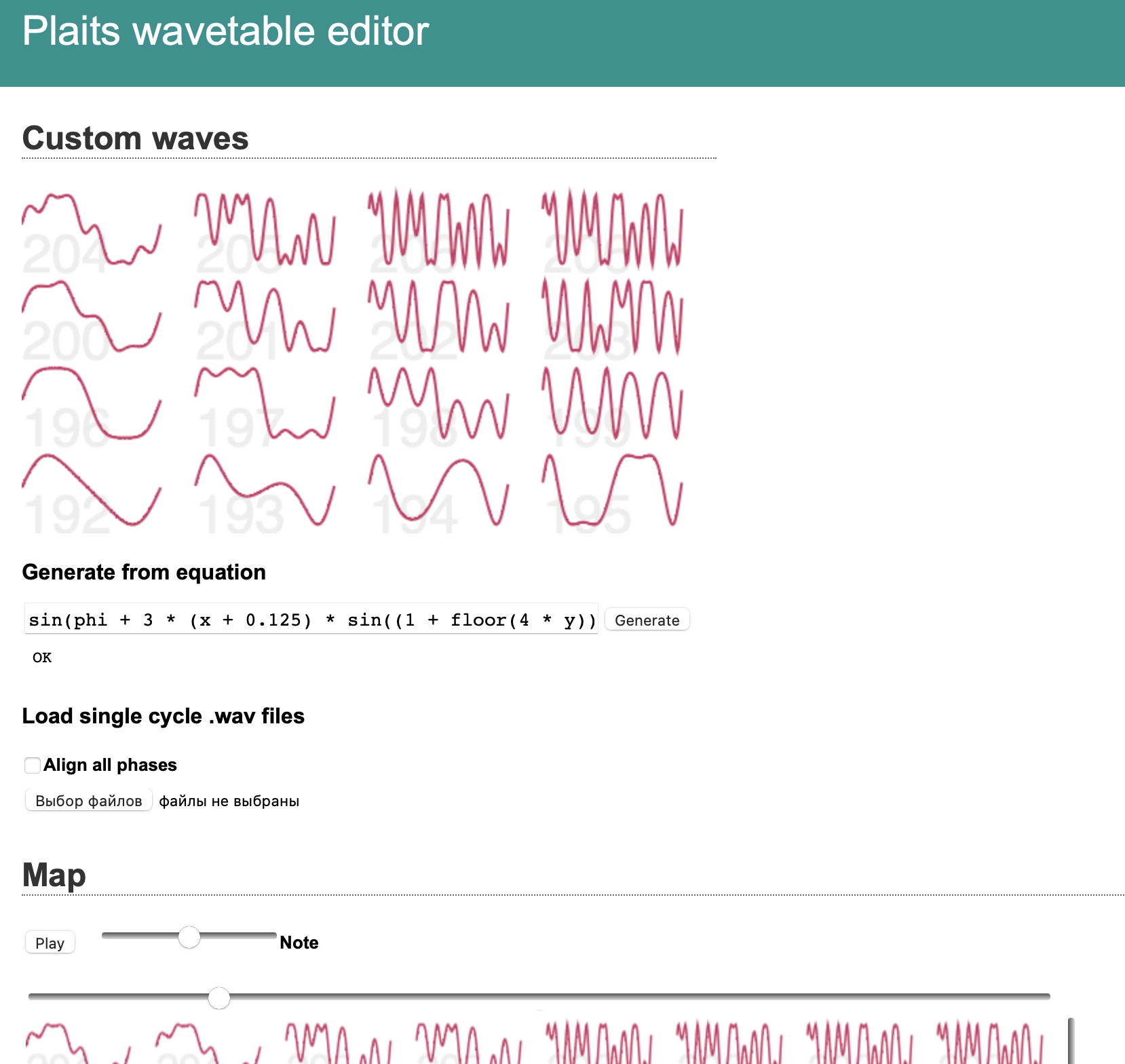Click the Note slider handle

click(x=189, y=937)
